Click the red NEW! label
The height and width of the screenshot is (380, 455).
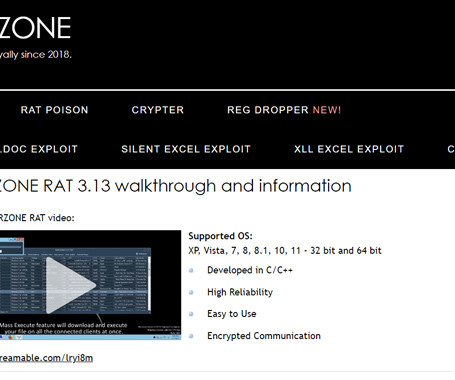327,110
